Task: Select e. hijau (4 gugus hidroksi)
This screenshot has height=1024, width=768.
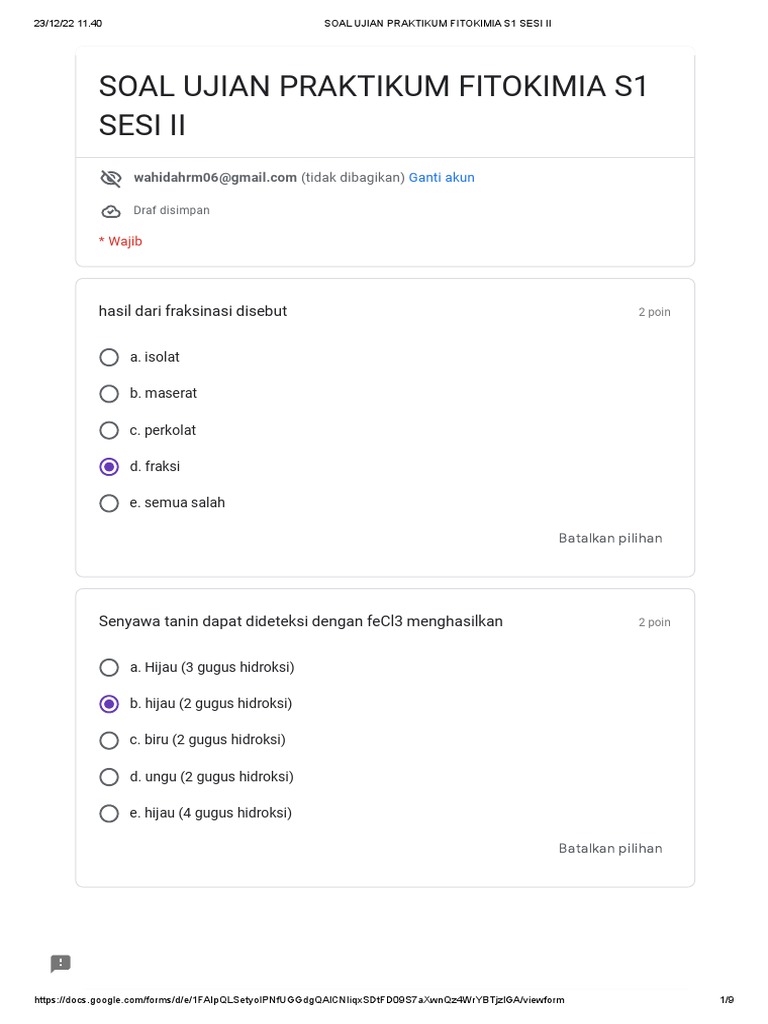Action: [x=109, y=813]
